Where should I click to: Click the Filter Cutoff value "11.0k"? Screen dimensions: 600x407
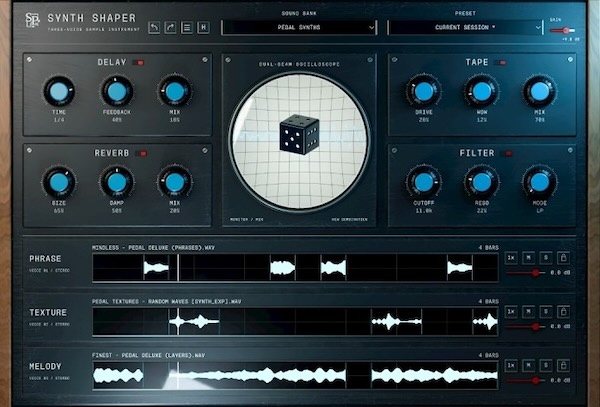pos(424,211)
